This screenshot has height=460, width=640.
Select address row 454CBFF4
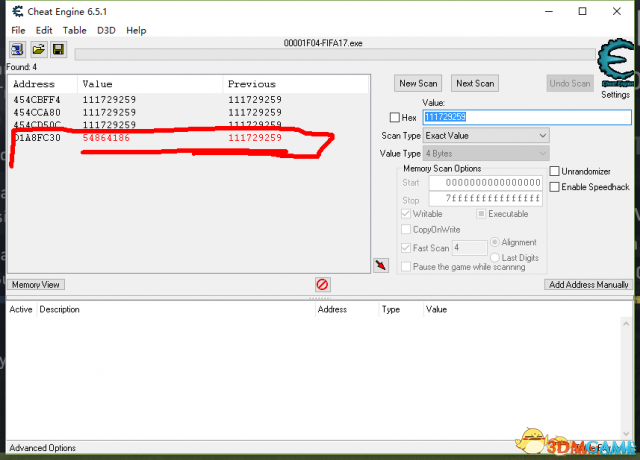[189, 100]
